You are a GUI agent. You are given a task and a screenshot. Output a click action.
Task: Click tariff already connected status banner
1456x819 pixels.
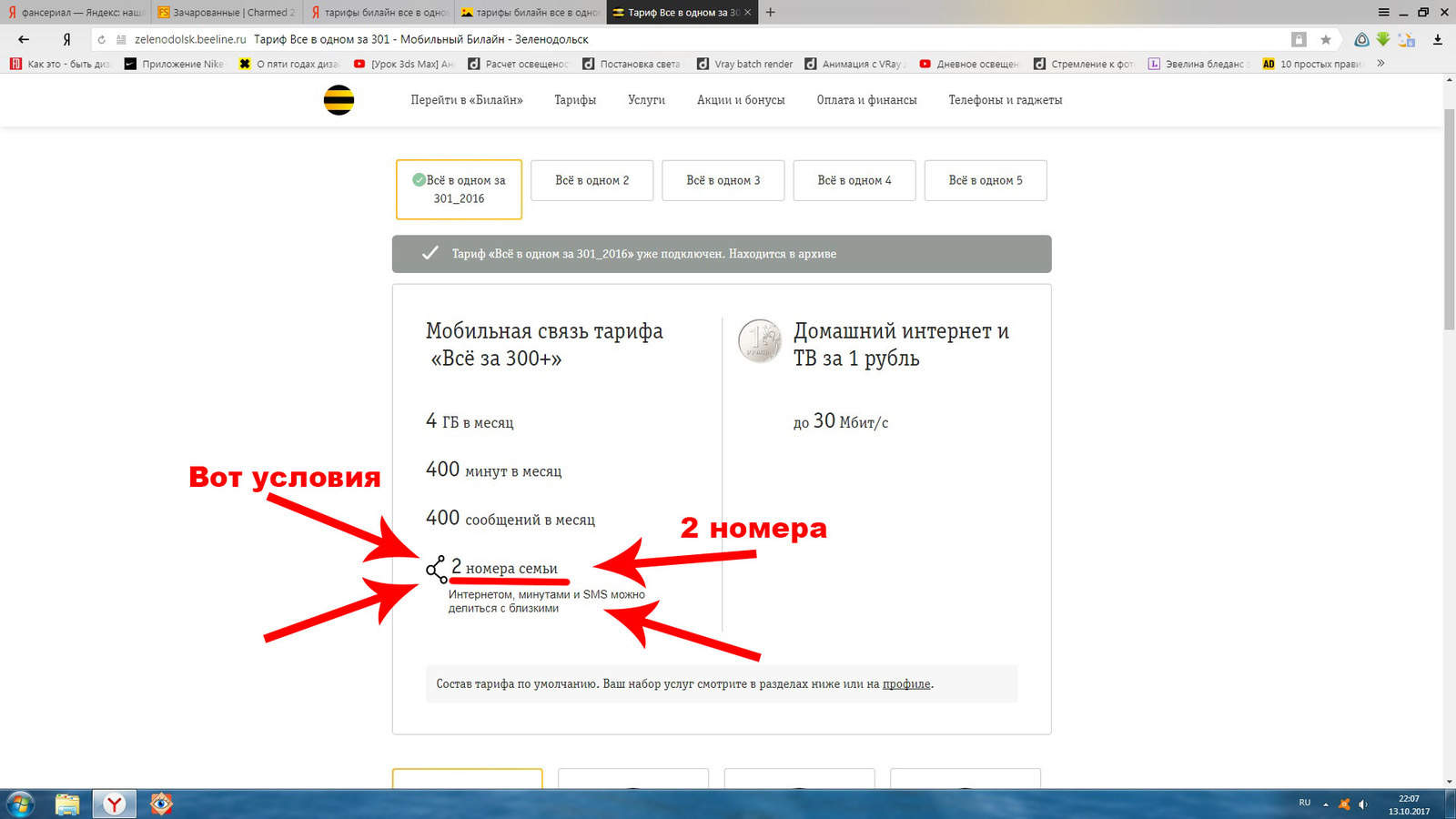coord(722,254)
